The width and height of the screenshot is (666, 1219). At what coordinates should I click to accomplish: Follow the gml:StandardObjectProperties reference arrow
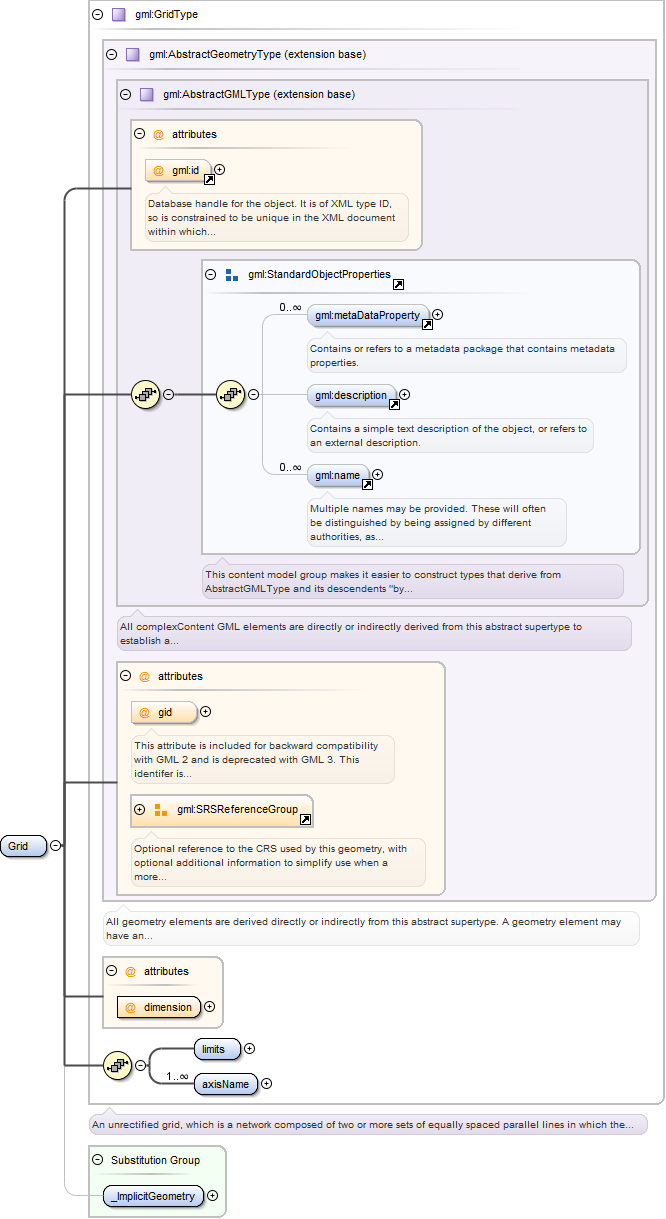pos(398,284)
